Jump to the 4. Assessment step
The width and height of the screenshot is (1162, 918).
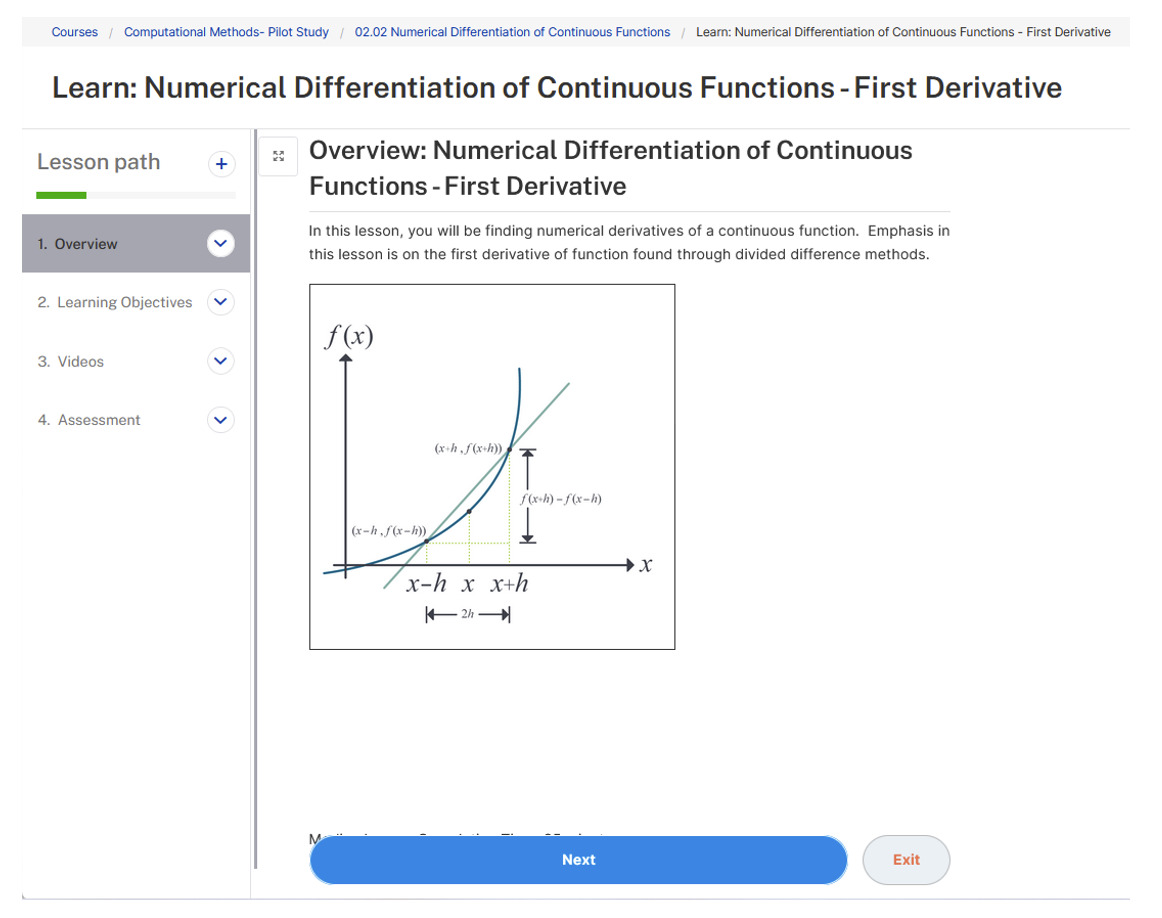(89, 420)
